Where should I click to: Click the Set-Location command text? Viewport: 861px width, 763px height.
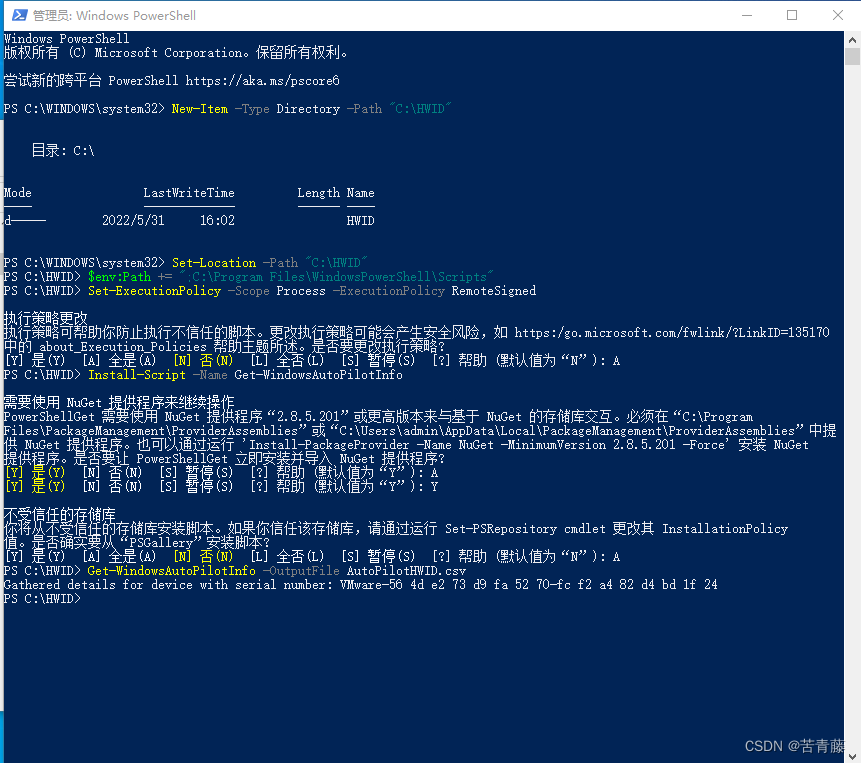(x=214, y=262)
